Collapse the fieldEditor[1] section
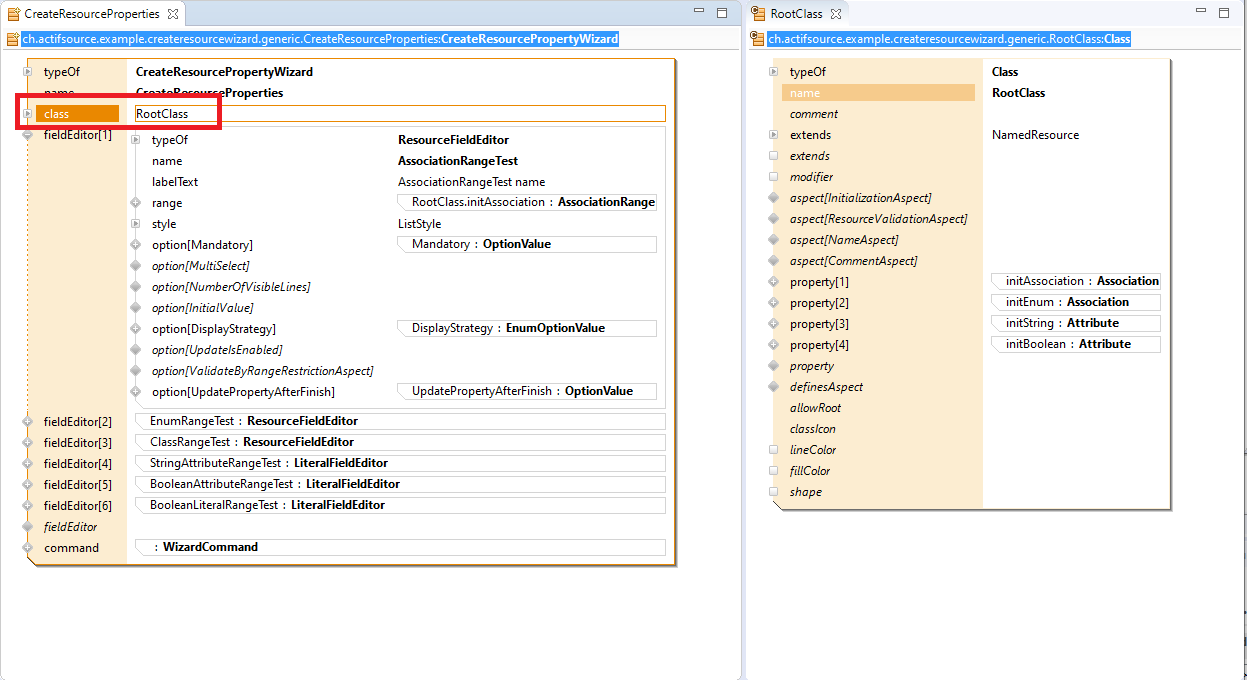Image resolution: width=1247 pixels, height=680 pixels. (x=27, y=135)
